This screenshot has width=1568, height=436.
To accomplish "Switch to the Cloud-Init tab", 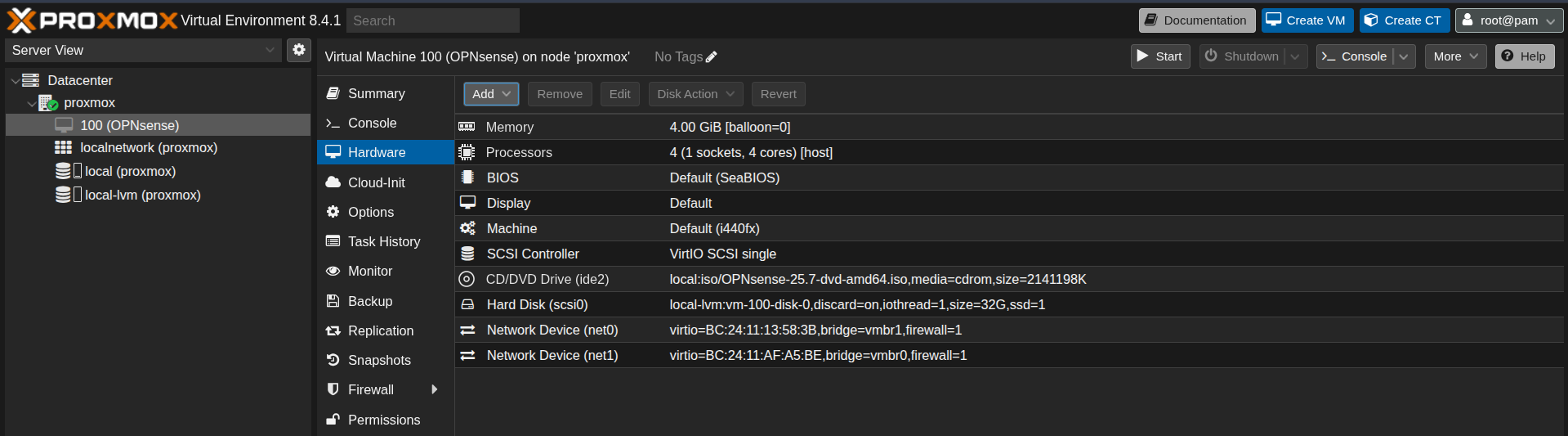I will pos(376,183).
